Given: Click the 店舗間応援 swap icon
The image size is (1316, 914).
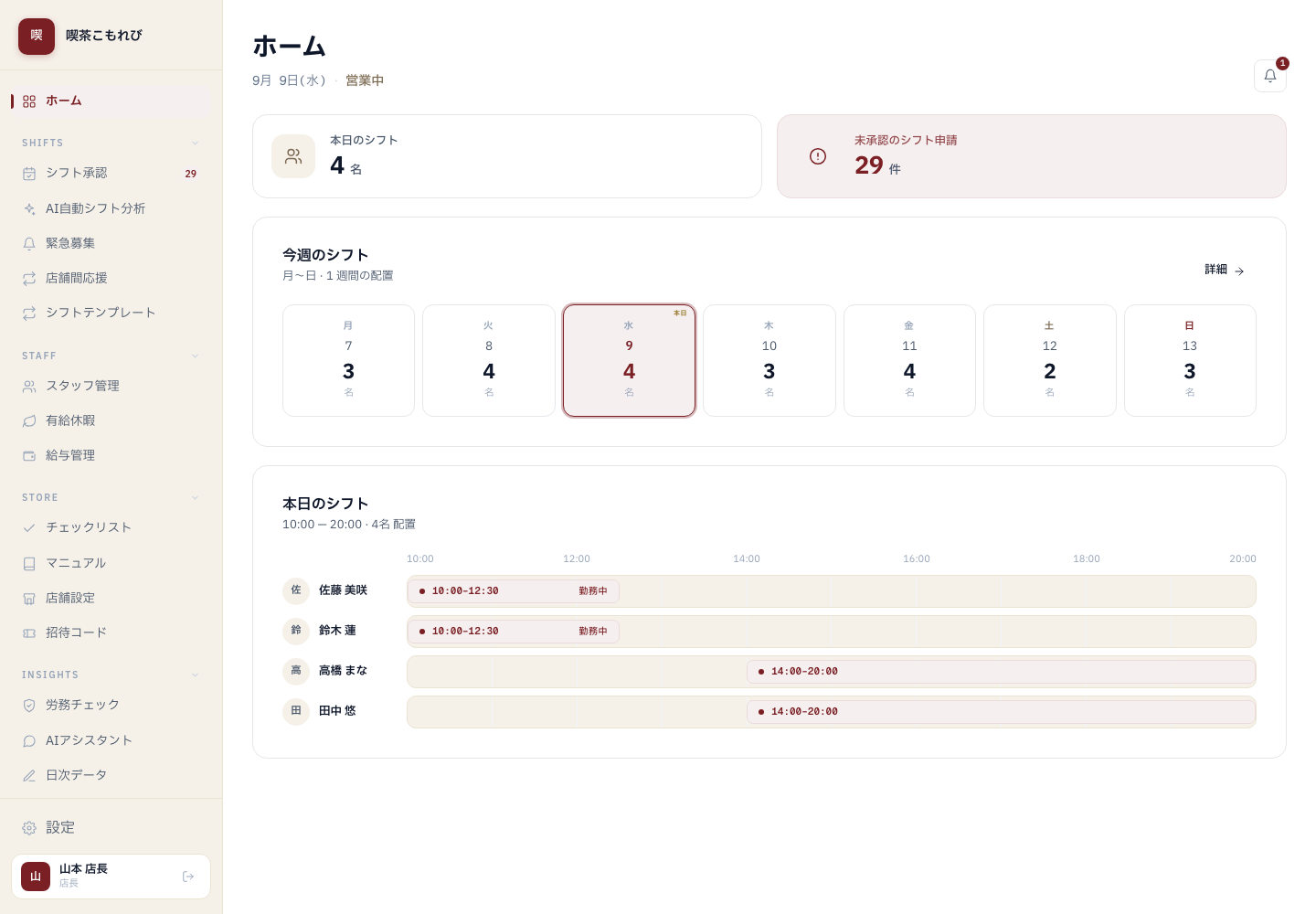Looking at the screenshot, I should pyautogui.click(x=29, y=279).
